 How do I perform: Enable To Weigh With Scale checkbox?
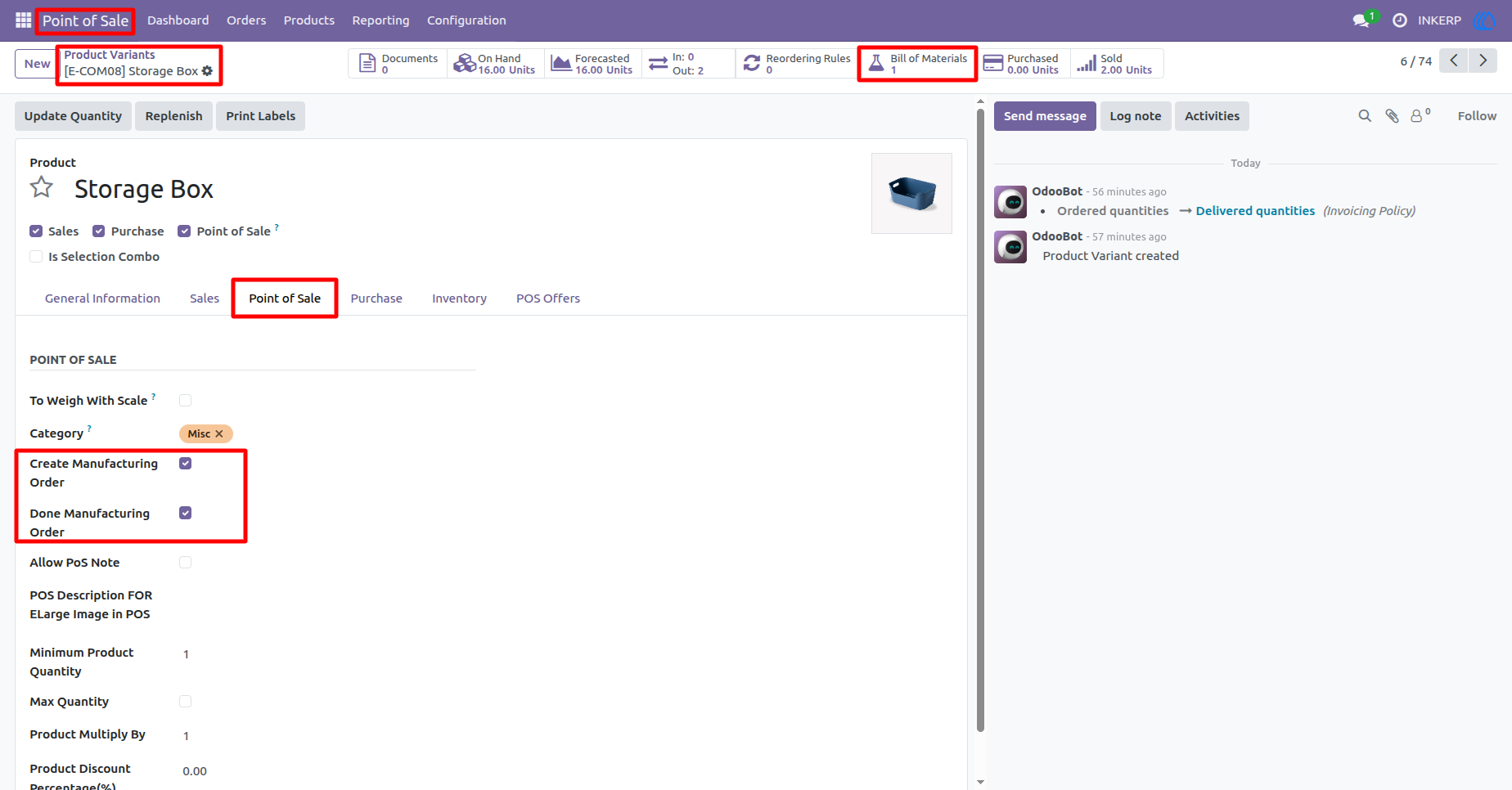coord(186,401)
